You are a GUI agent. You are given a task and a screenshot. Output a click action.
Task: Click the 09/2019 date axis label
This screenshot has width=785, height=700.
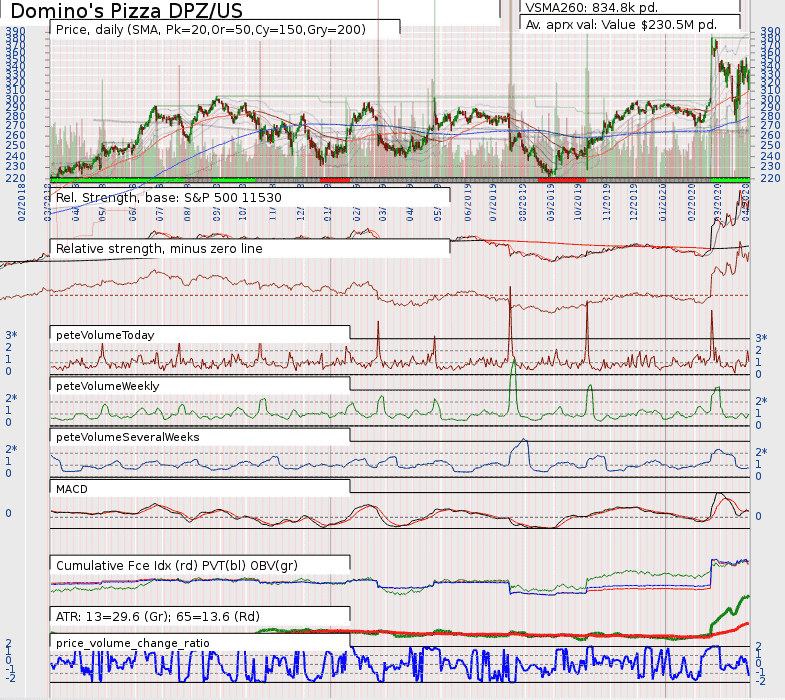tap(551, 202)
